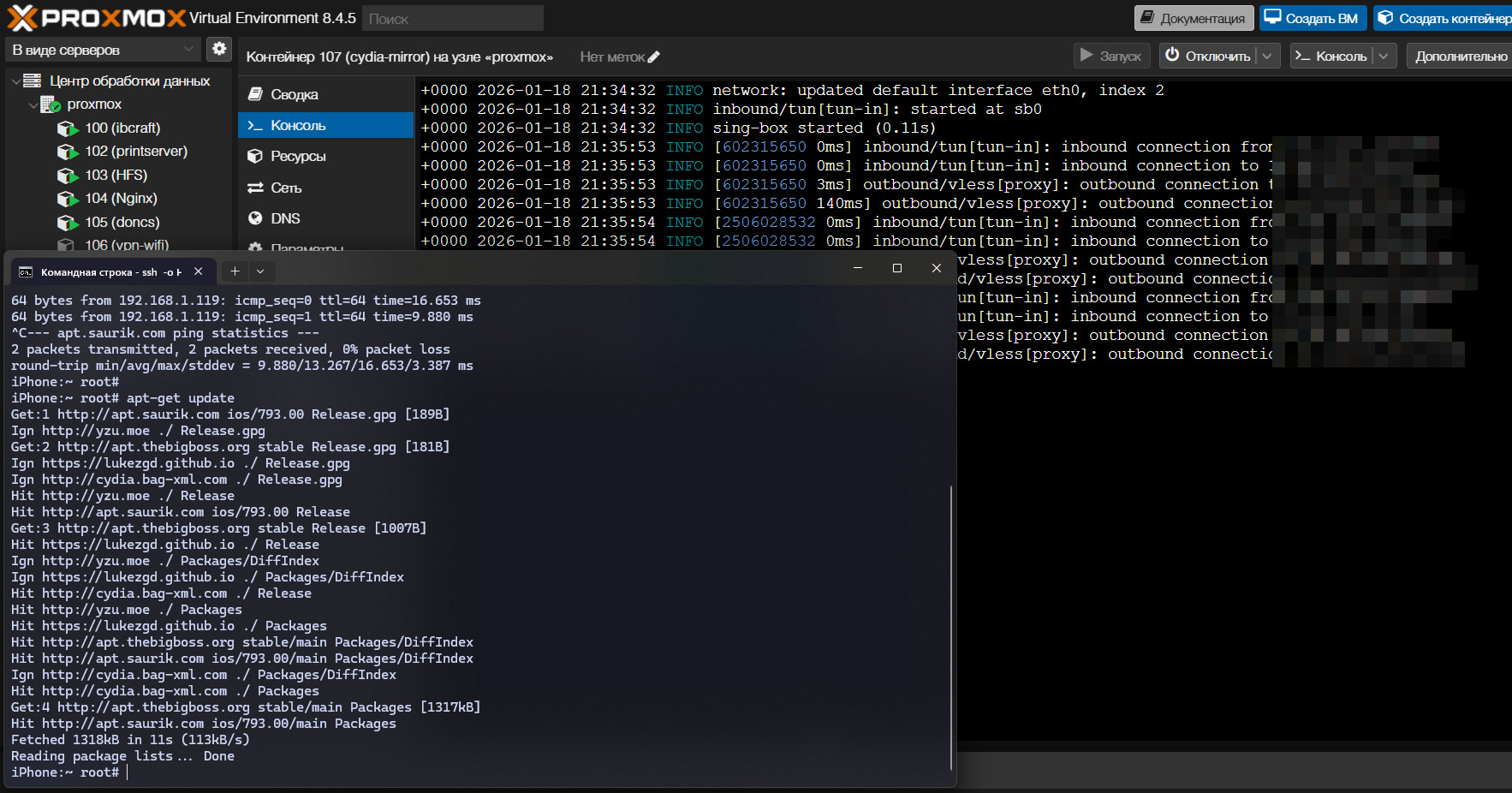
Task: Collapse the Центр обработки данных tree node
Action: (15, 81)
